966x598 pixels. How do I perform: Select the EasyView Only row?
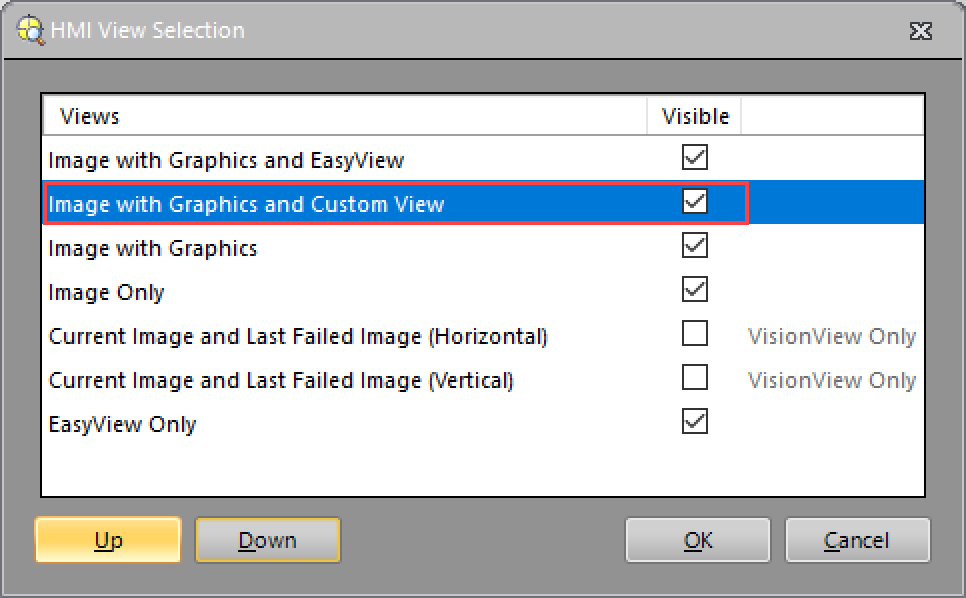[x=122, y=424]
